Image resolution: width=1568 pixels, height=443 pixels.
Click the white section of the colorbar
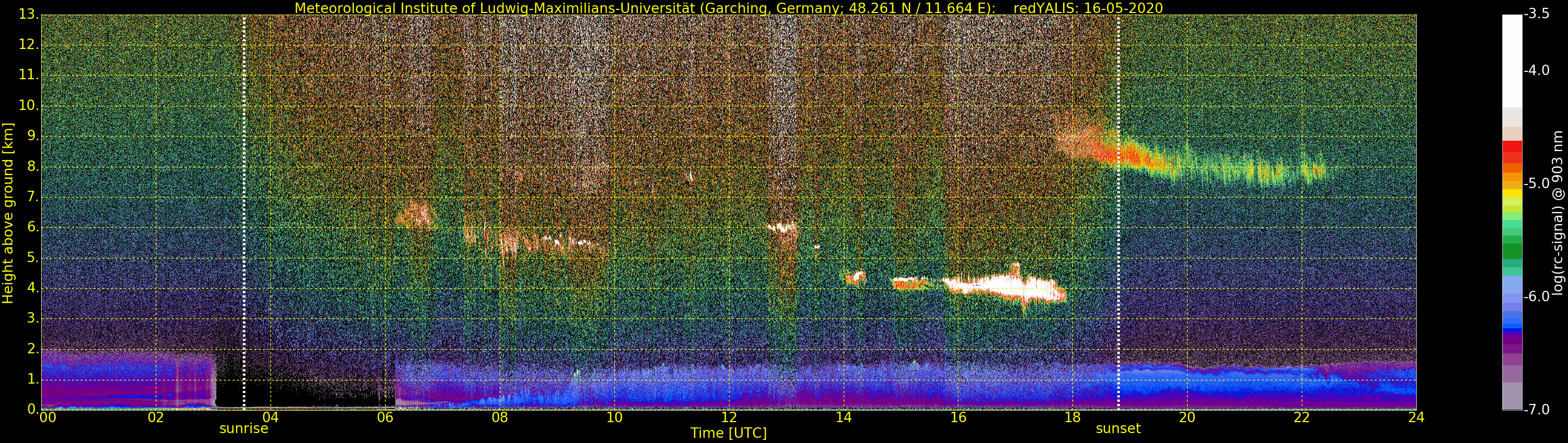pos(1512,61)
